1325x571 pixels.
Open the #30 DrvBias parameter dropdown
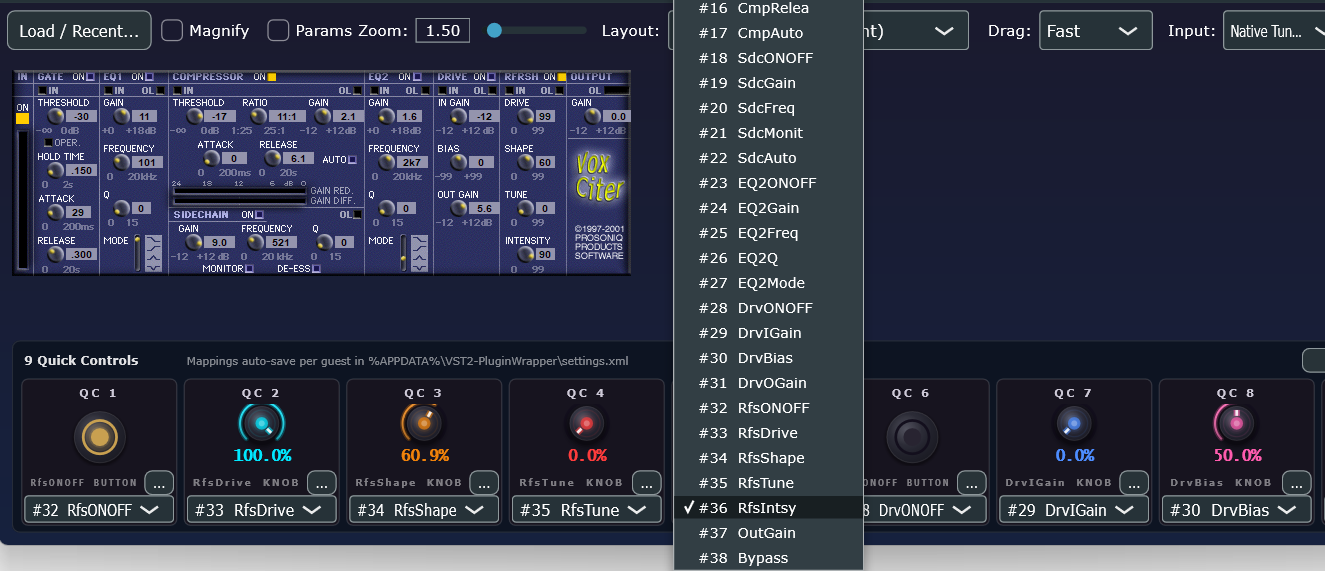click(x=1237, y=510)
